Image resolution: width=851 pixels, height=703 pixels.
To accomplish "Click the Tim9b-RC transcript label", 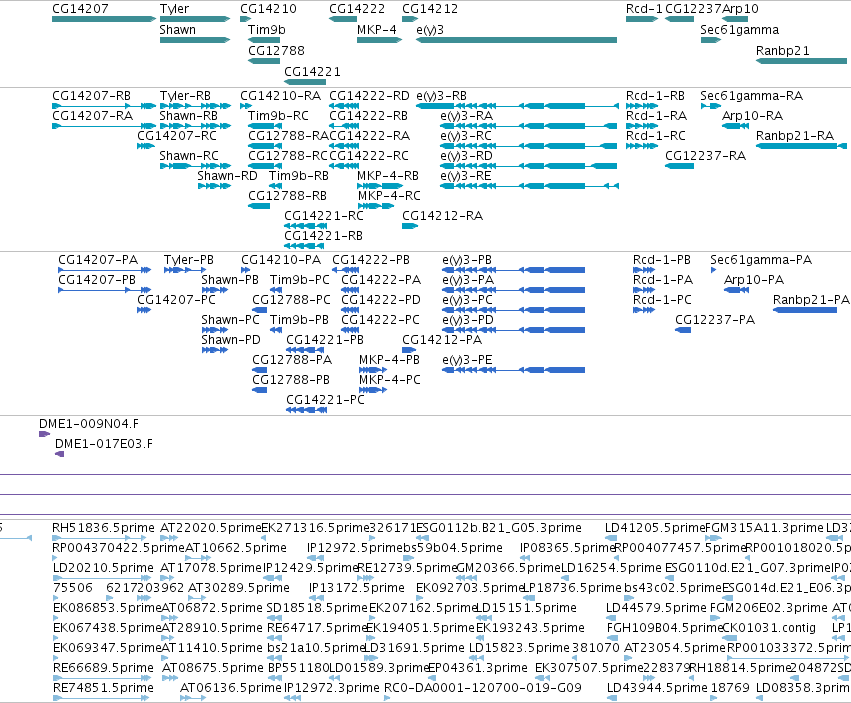I will pyautogui.click(x=278, y=116).
